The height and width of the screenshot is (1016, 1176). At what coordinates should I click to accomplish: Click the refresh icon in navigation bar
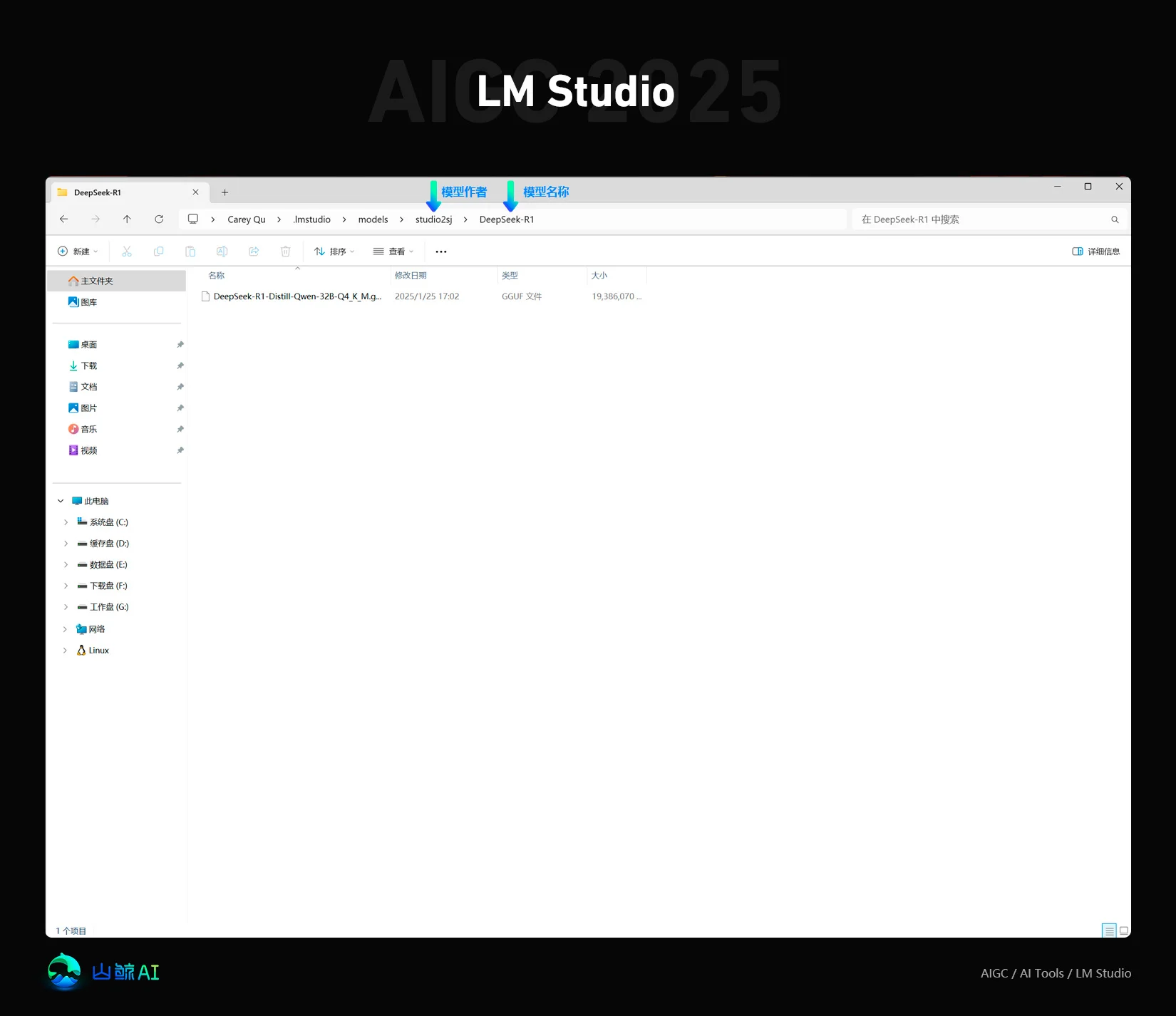(x=159, y=219)
